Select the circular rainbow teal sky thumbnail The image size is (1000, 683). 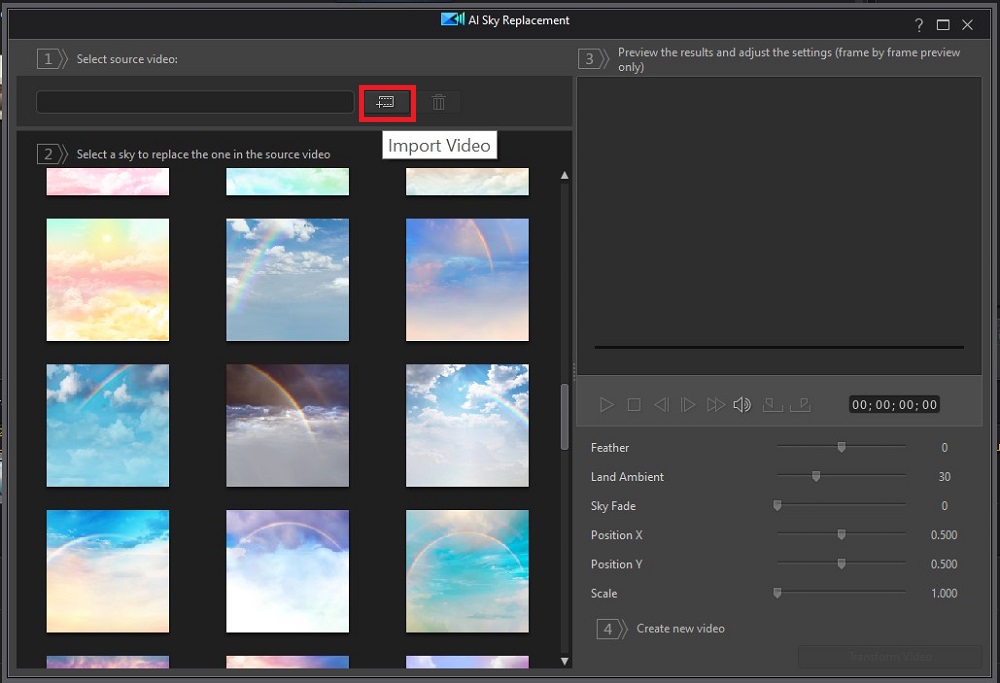tap(467, 571)
